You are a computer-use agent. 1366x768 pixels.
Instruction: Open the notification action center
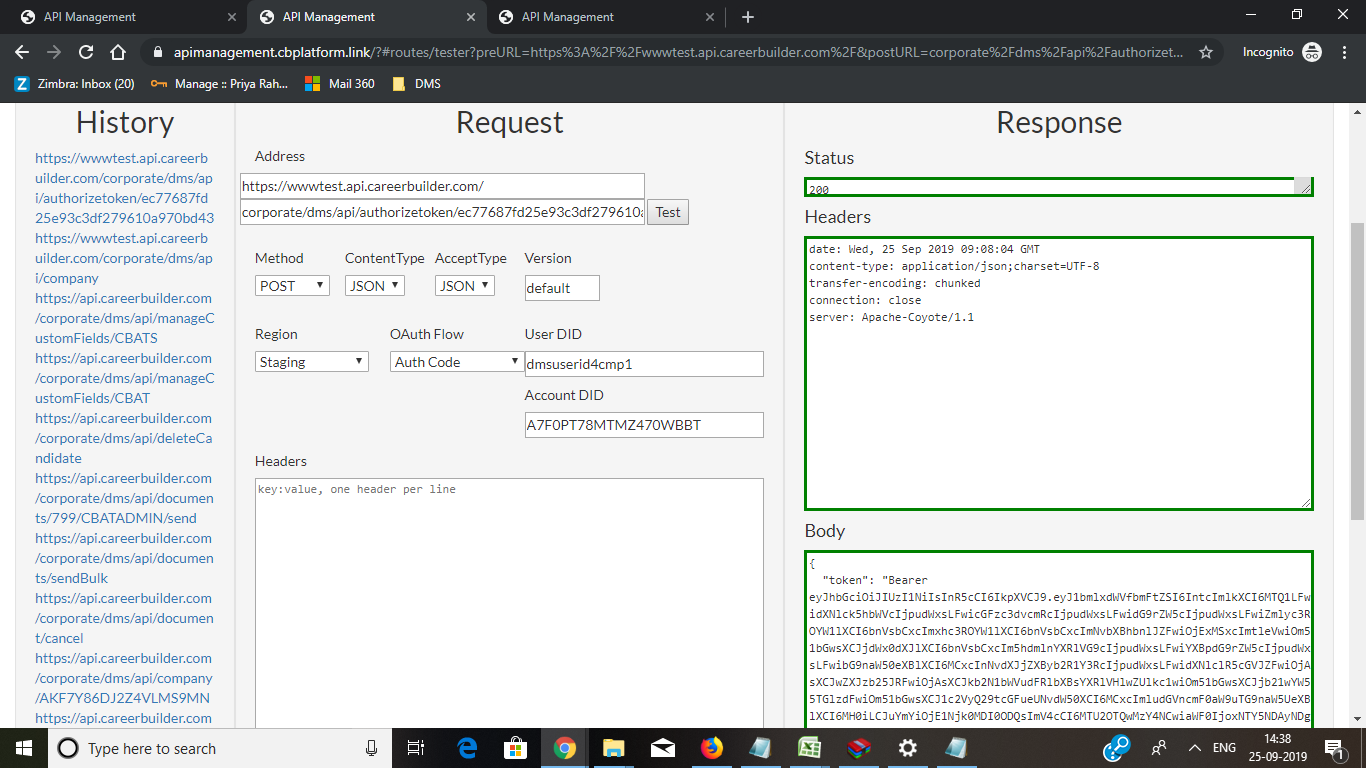click(x=1335, y=748)
